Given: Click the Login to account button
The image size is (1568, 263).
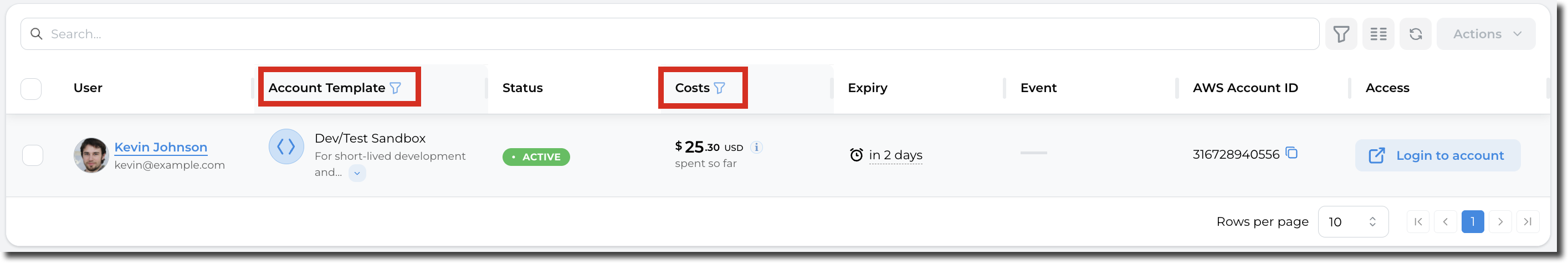Looking at the screenshot, I should (1437, 155).
